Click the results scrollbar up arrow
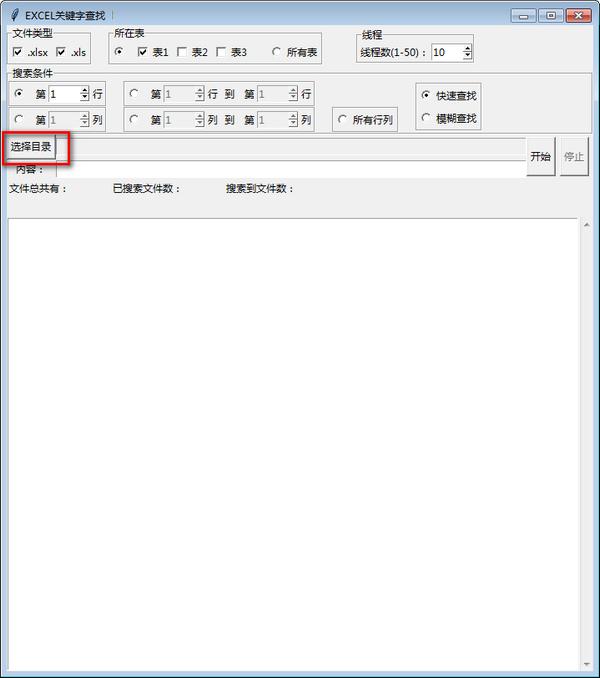Viewport: 600px width, 678px height. click(587, 224)
